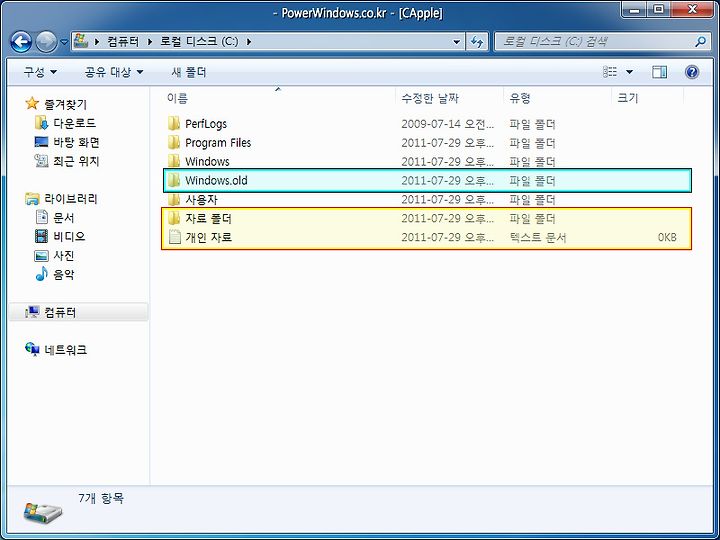Screen dimensions: 720x540
Task: Open recent pages dropdown next to Forward button
Action: [x=64, y=42]
